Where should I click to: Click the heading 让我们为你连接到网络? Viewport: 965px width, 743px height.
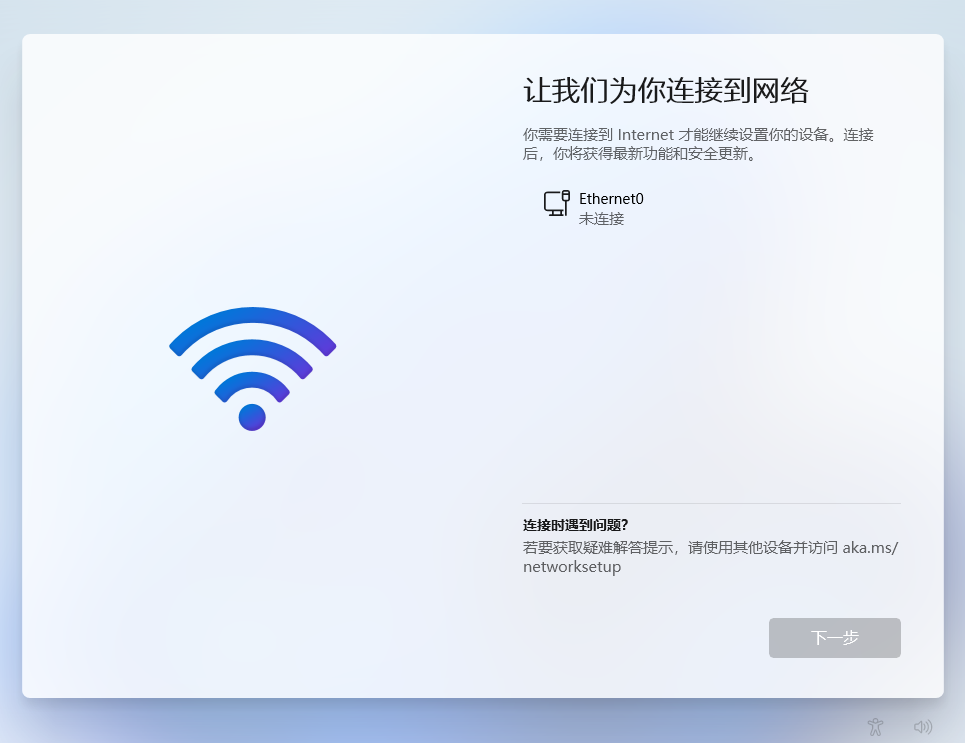665,90
